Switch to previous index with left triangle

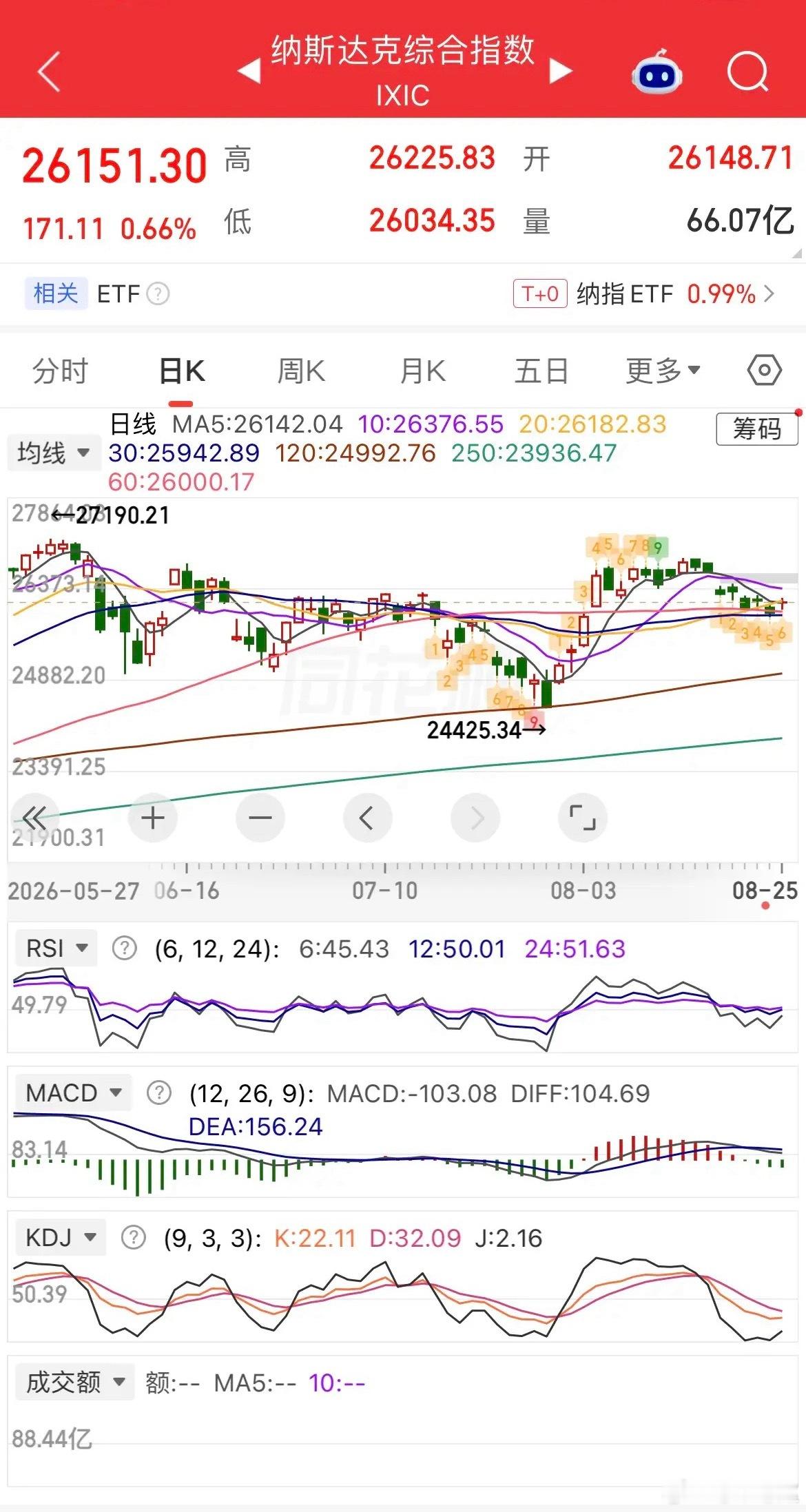[x=249, y=70]
